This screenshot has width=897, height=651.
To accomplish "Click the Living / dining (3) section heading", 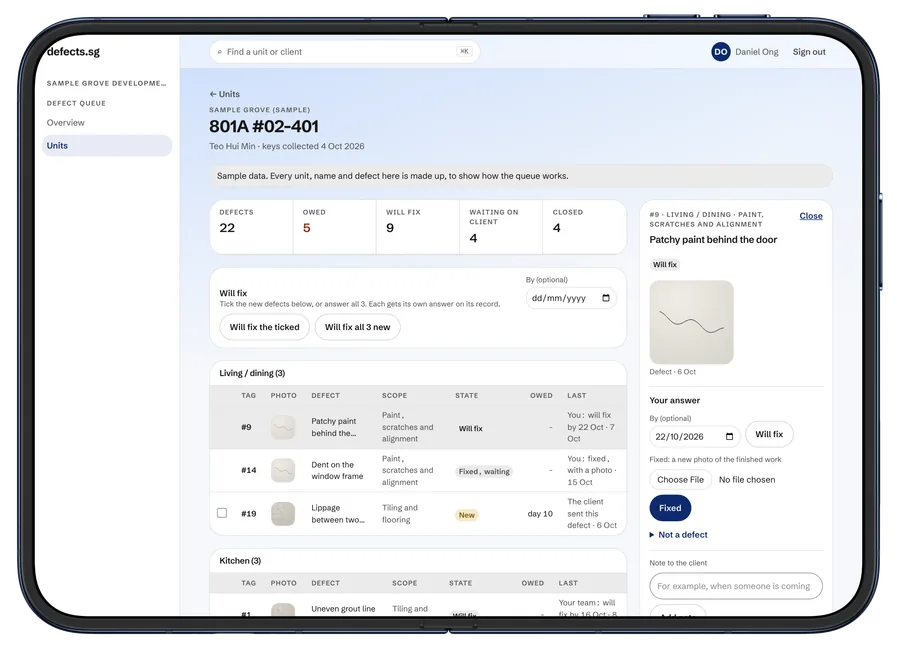I will pyautogui.click(x=252, y=373).
